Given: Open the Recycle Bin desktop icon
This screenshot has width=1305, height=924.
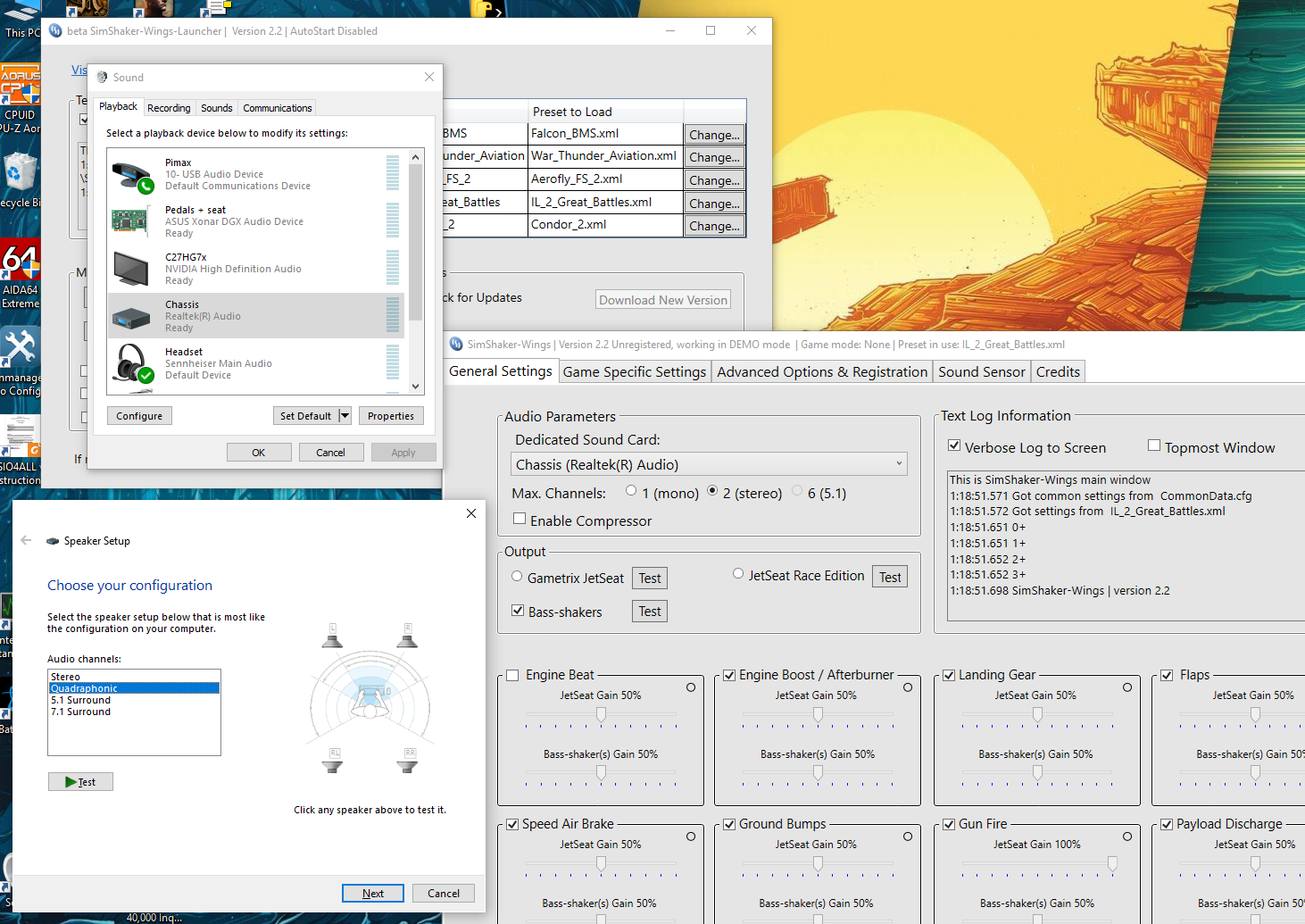Looking at the screenshot, I should [x=20, y=180].
